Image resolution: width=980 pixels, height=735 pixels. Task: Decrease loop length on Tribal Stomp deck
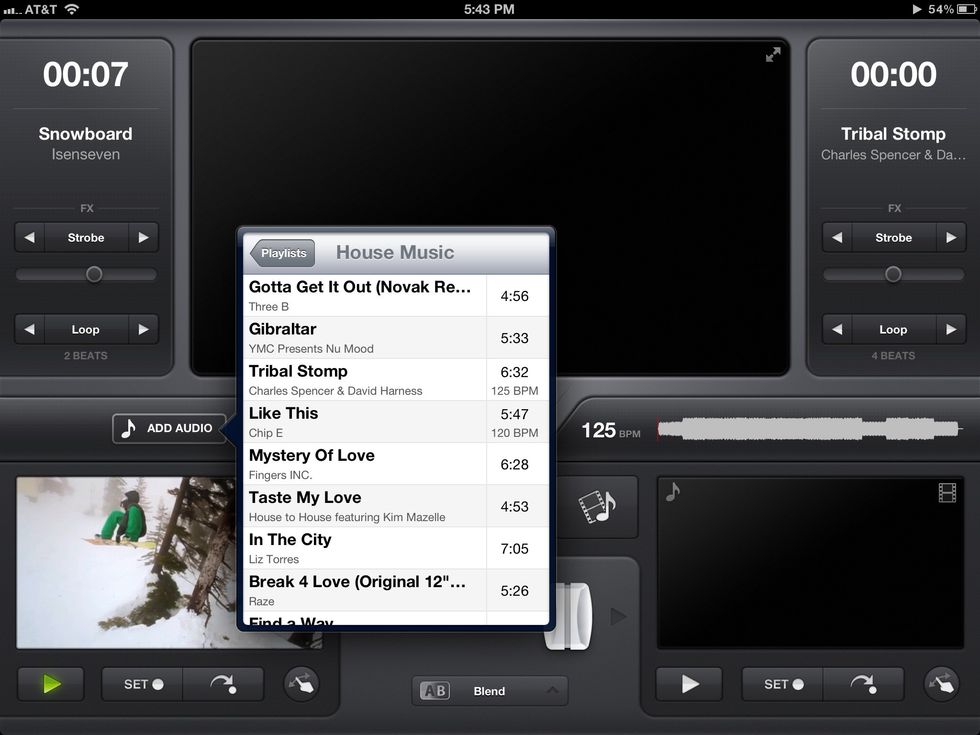click(x=837, y=329)
